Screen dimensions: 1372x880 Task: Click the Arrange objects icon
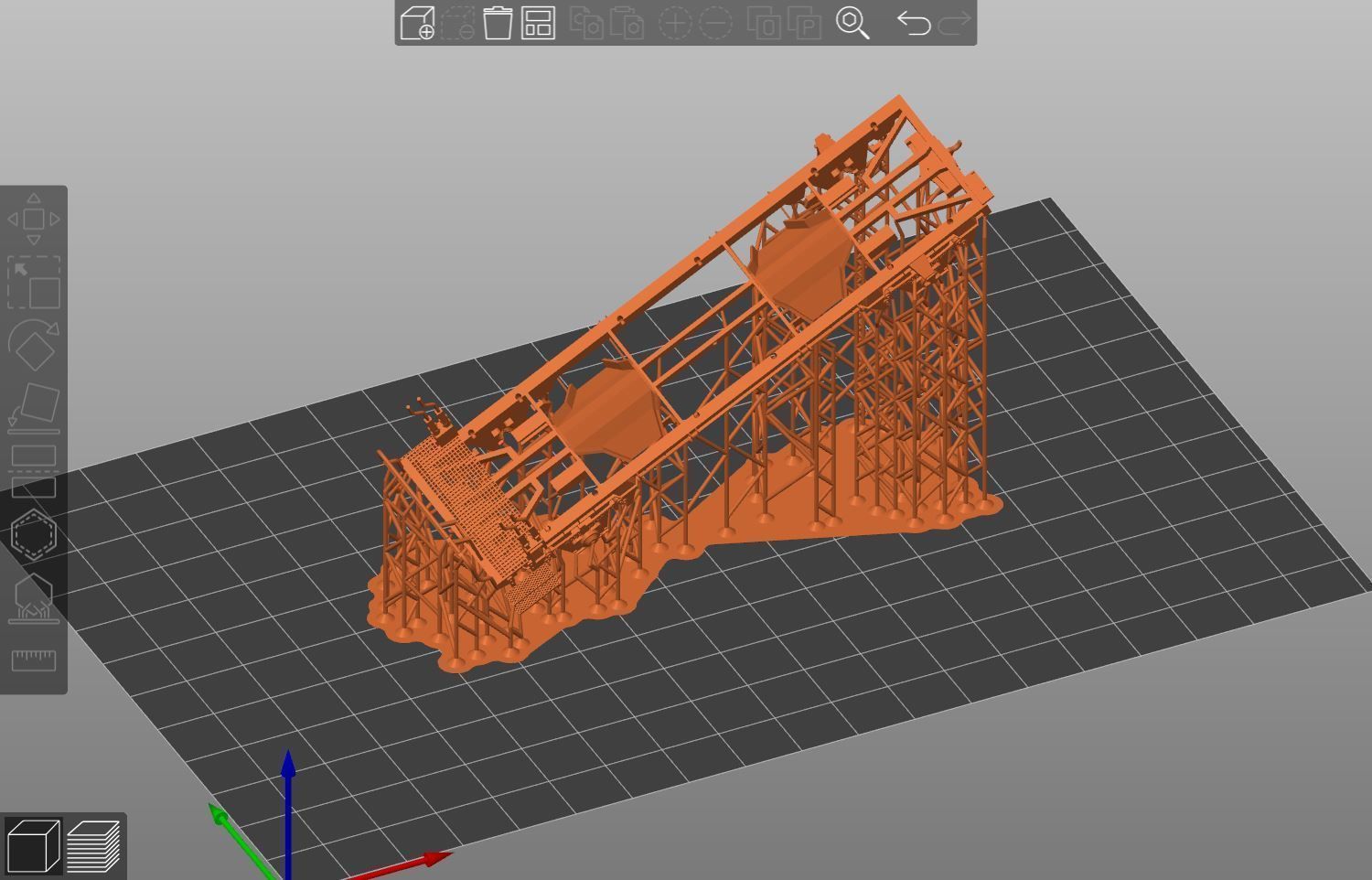tap(539, 23)
